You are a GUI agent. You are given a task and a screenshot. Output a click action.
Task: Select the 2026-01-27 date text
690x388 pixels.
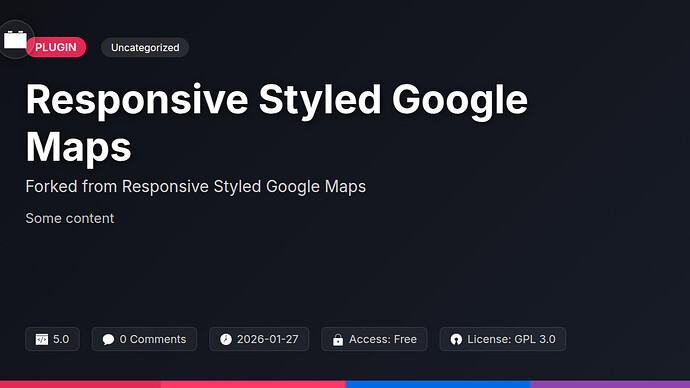[268, 339]
